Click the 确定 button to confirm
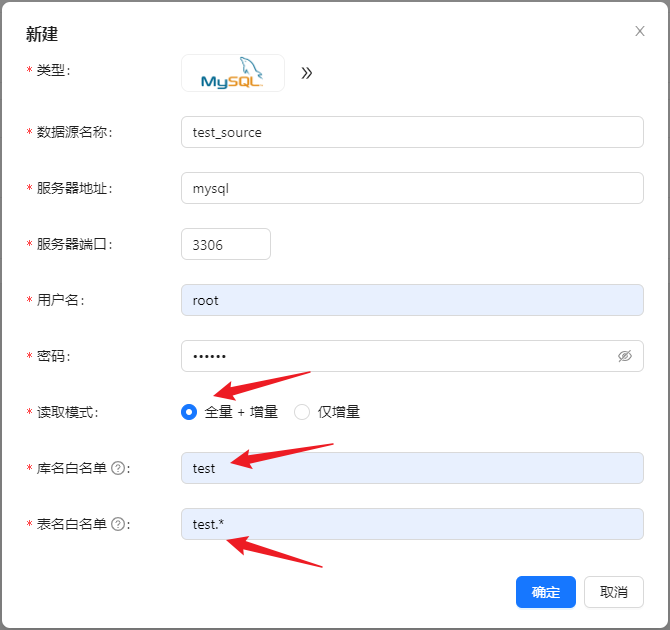The height and width of the screenshot is (630, 670). 545,592
